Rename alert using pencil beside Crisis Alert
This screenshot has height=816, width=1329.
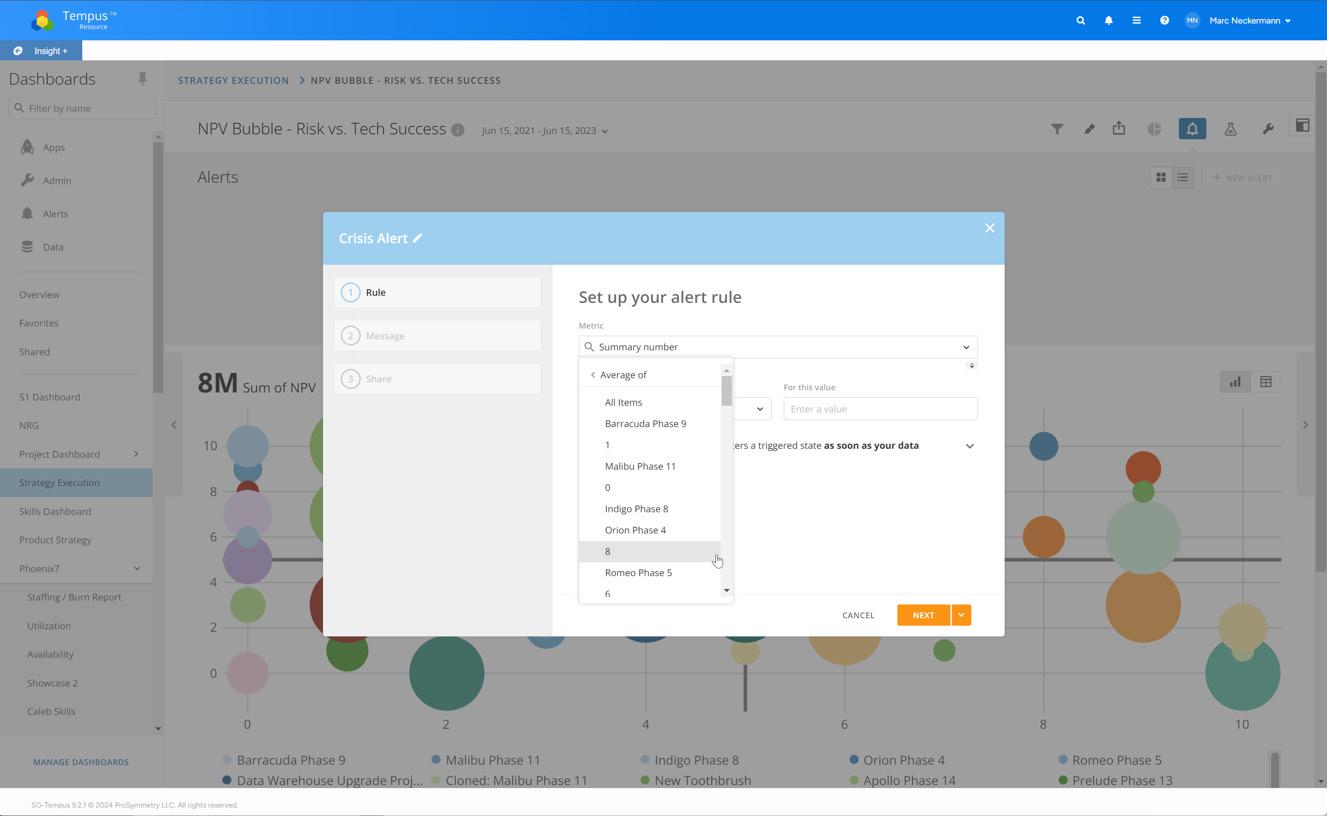(x=418, y=238)
